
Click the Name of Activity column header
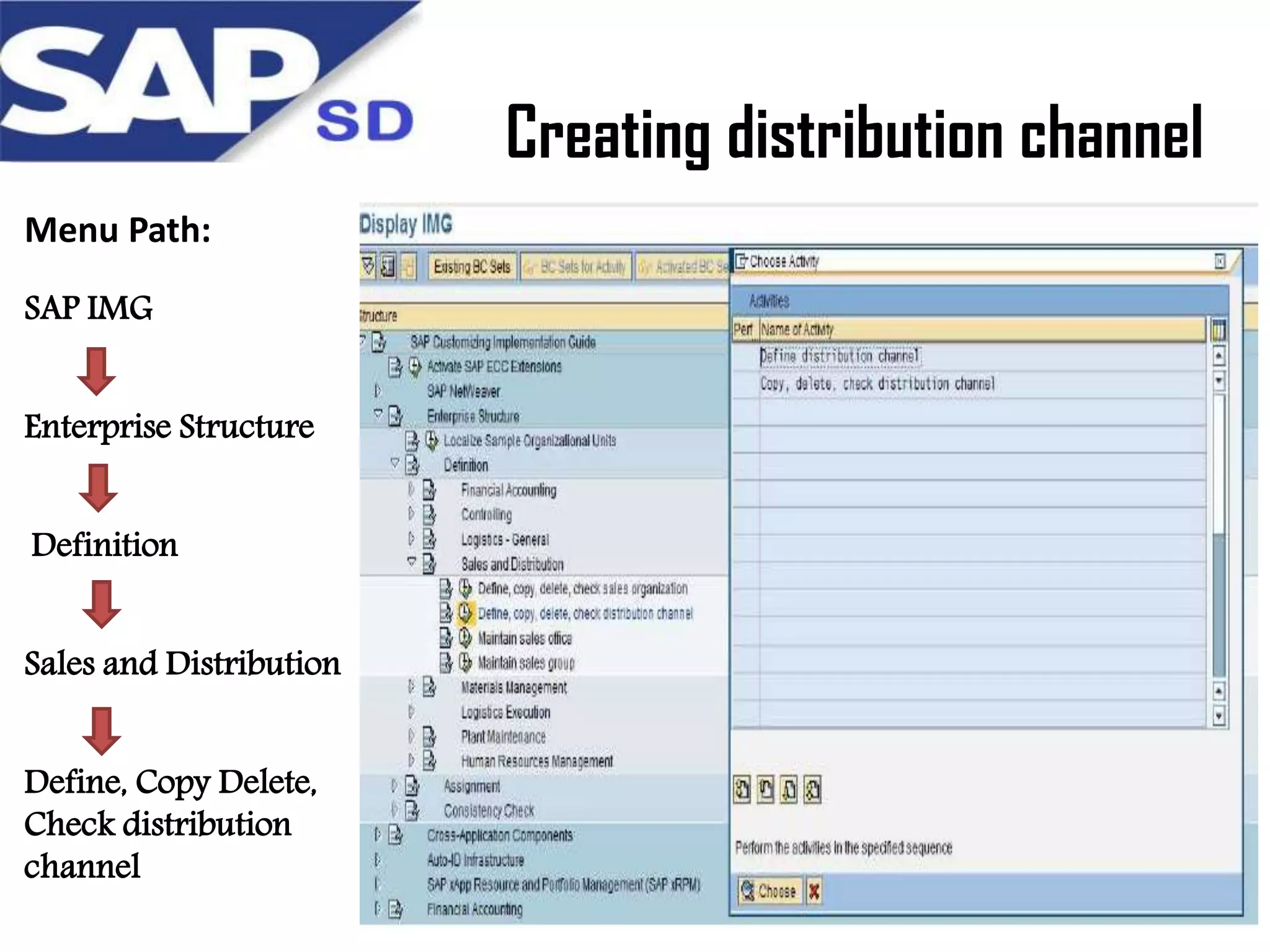tap(982, 329)
